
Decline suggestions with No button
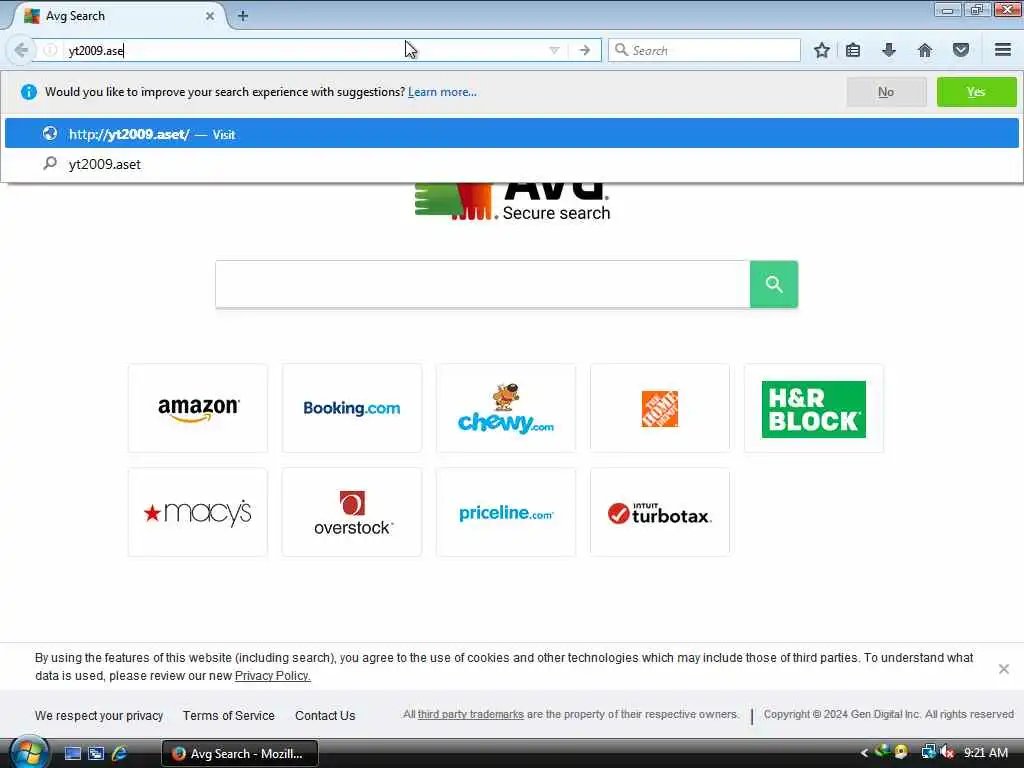[886, 92]
